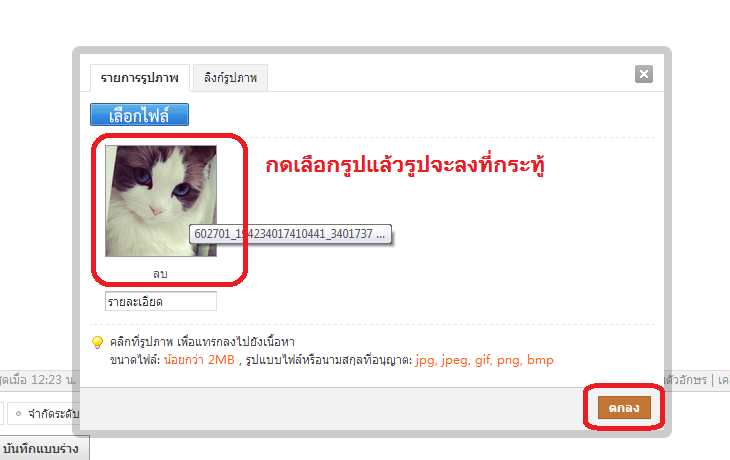Click the คลิกที่รูปภาพ hint sentence

(x=202, y=342)
